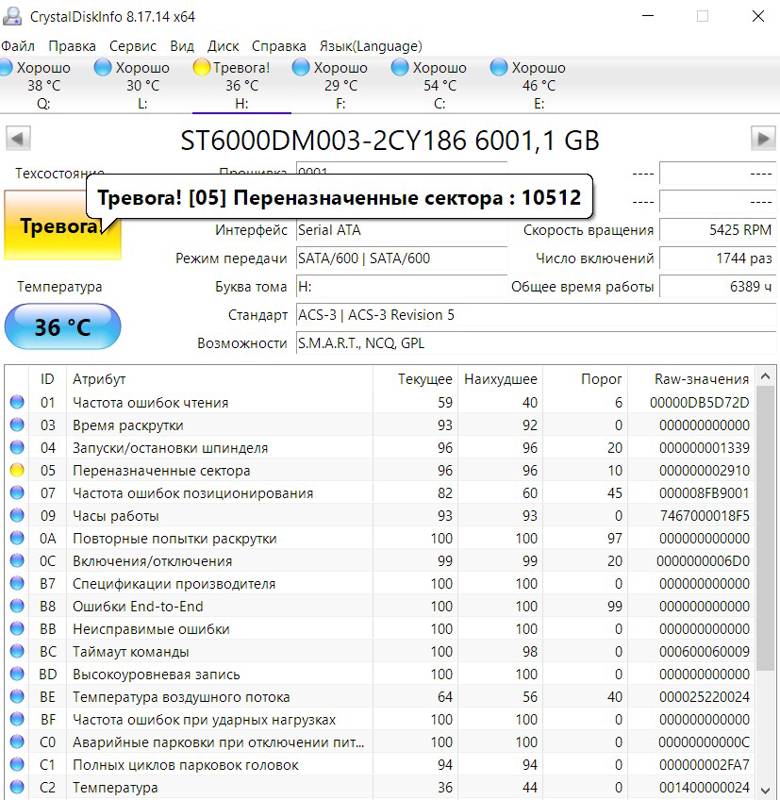The height and width of the screenshot is (800, 780).
Task: Go to previous disk with left arrow
Action: (x=18, y=139)
